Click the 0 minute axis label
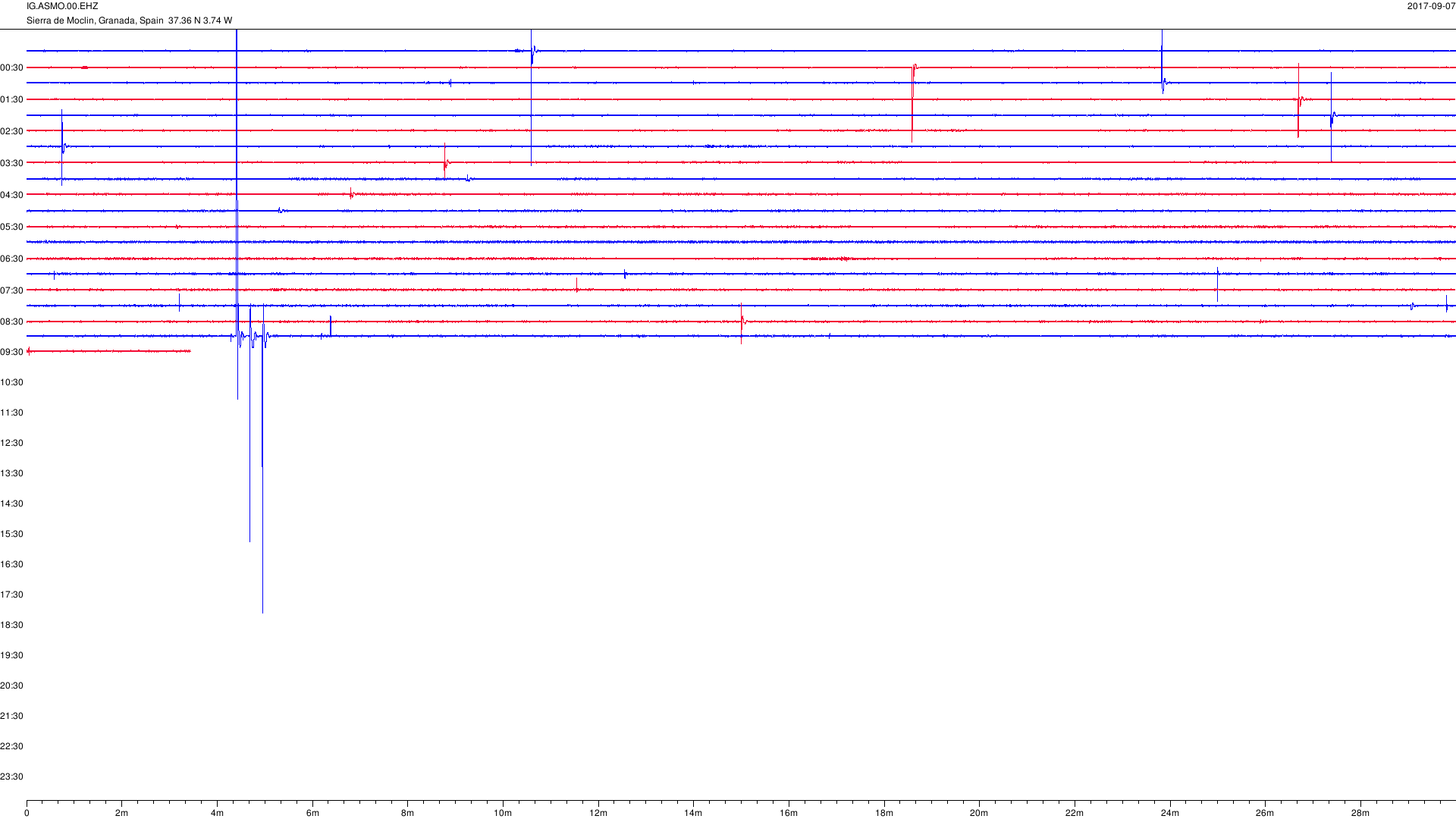 coord(27,814)
